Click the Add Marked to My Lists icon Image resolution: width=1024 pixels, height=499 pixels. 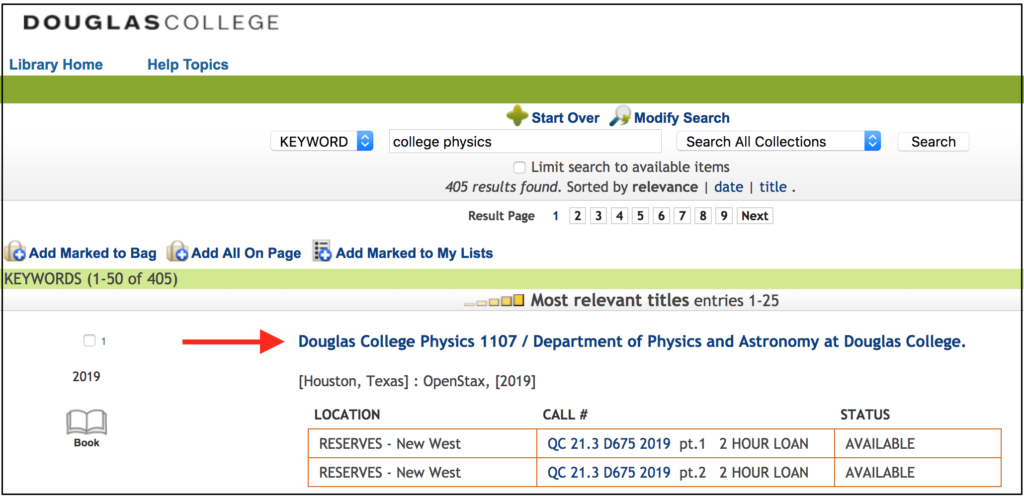point(322,251)
